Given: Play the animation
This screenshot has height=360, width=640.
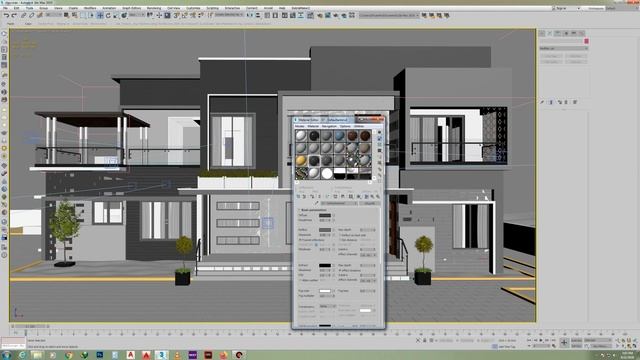Looking at the screenshot, I should [x=541, y=340].
